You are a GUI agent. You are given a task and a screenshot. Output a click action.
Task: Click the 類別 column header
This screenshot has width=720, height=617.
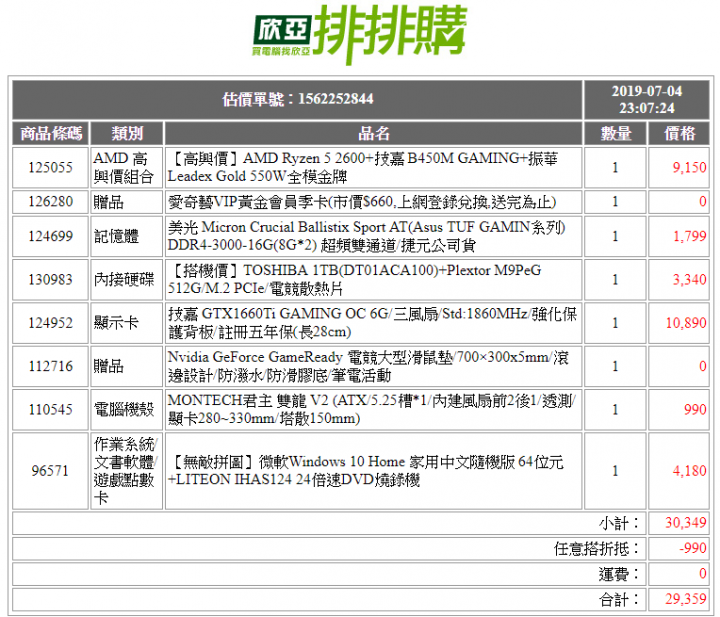(x=127, y=134)
